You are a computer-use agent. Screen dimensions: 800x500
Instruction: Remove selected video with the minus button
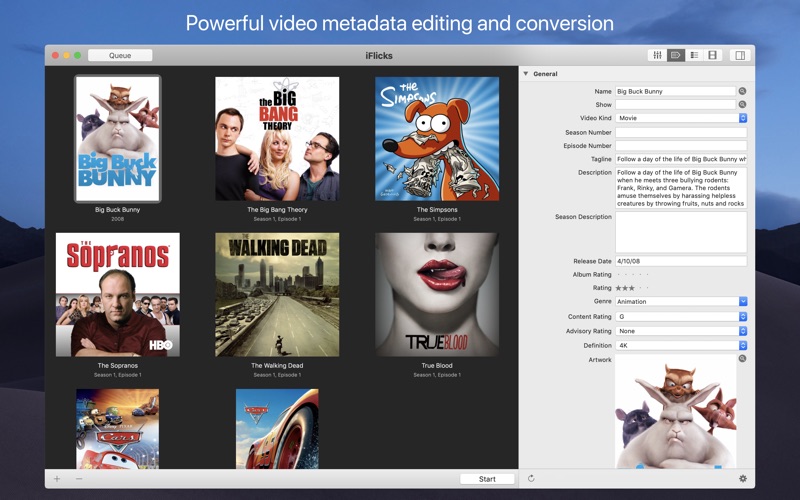pyautogui.click(x=79, y=479)
